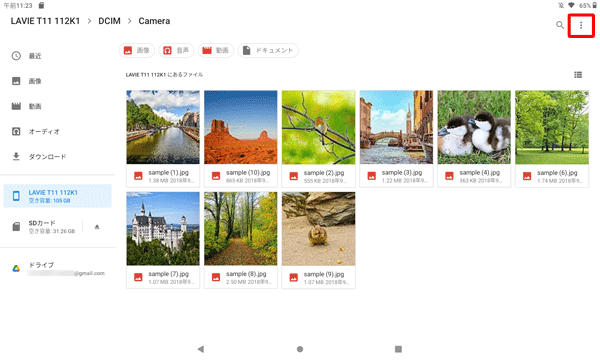Viewport: 600px width, 360px height.
Task: Go to LAVIE T11 112K1 breadcrumb root
Action: 45,21
